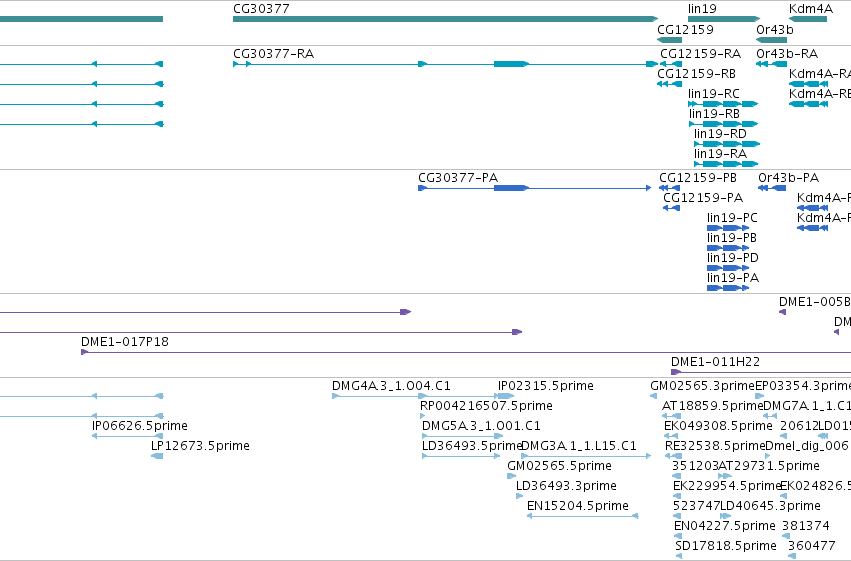Click EST DMG5A.3_1.001.C1
851x561 pixels.
coord(462,436)
